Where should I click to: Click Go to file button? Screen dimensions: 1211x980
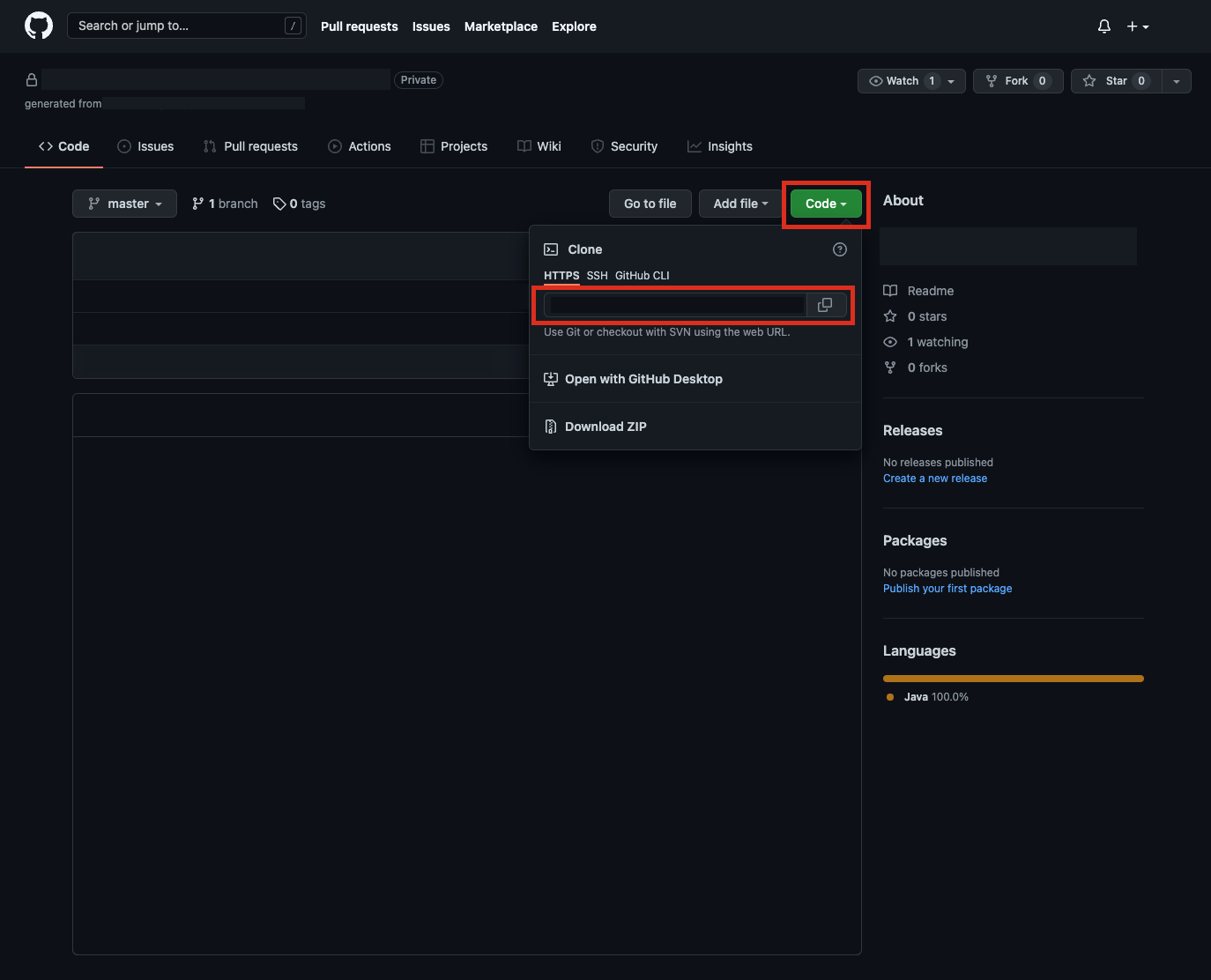650,204
